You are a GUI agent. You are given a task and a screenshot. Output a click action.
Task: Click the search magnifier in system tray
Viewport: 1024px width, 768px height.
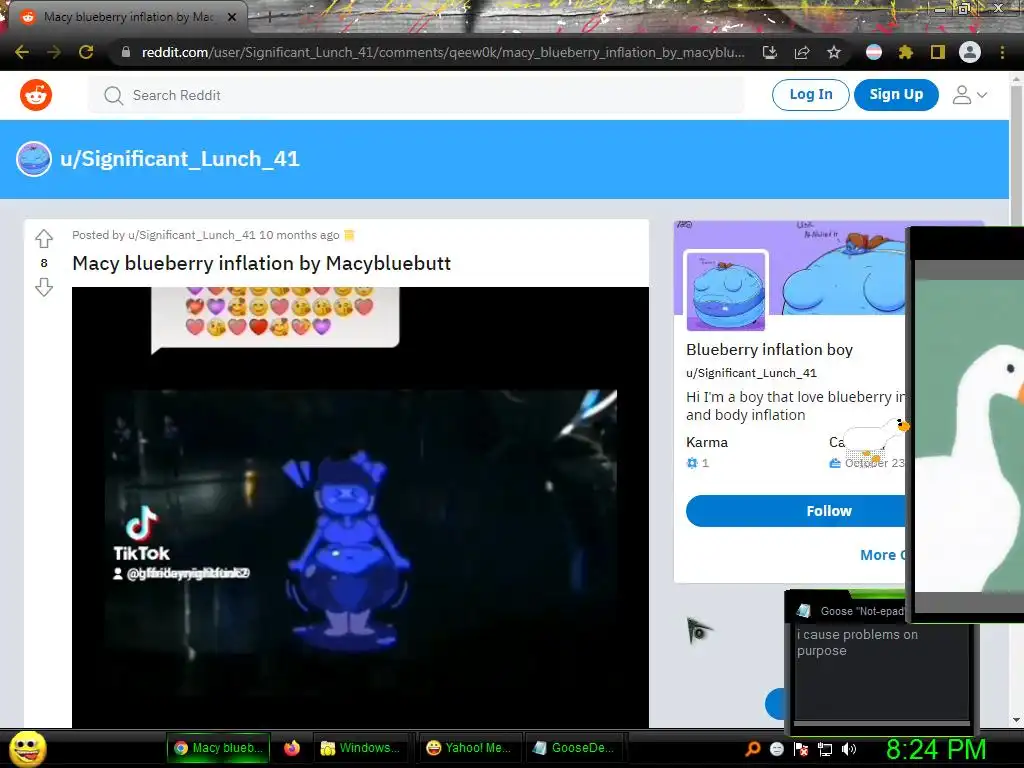click(x=753, y=748)
